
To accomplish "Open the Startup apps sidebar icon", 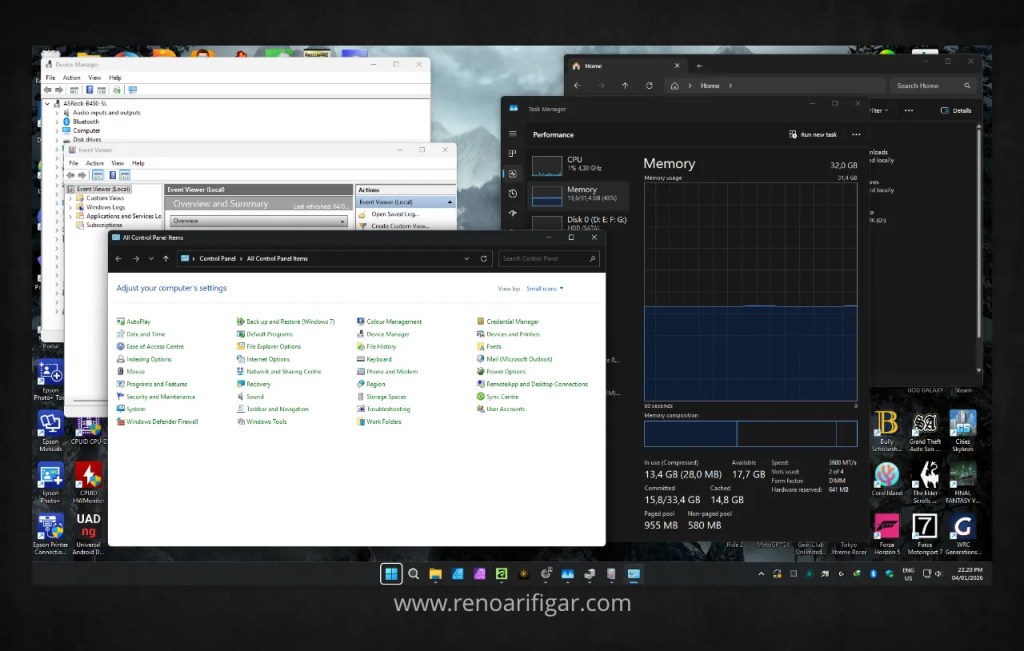I will tap(513, 213).
